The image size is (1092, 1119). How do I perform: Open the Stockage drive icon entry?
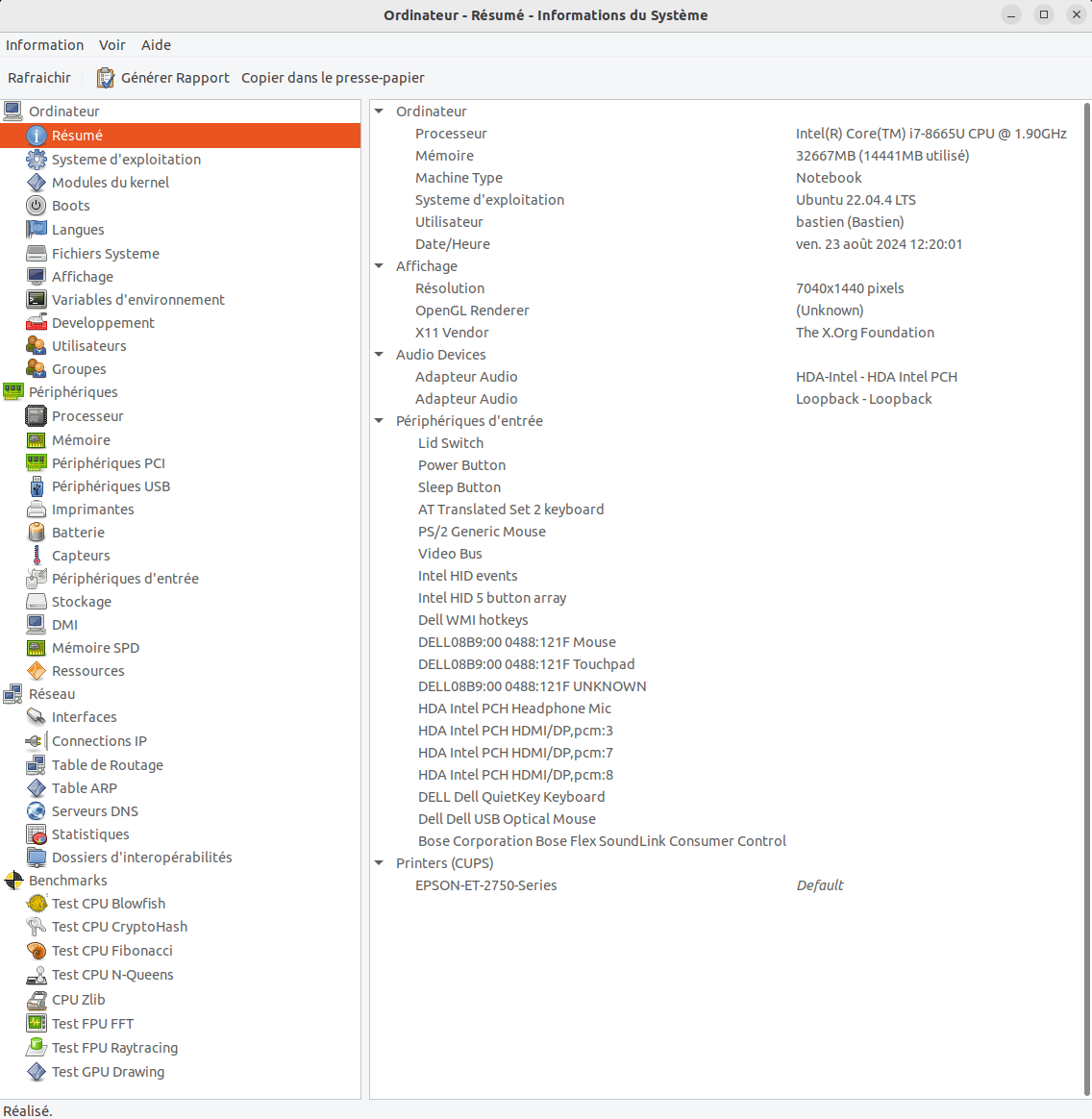tap(37, 602)
